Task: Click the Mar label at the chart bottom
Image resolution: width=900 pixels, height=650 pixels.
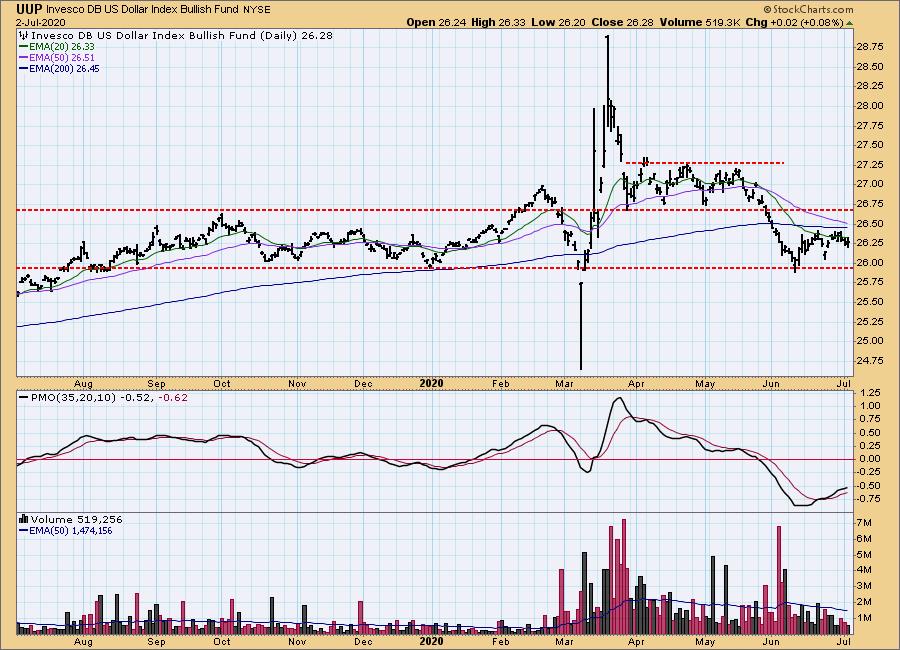Action: tap(565, 641)
